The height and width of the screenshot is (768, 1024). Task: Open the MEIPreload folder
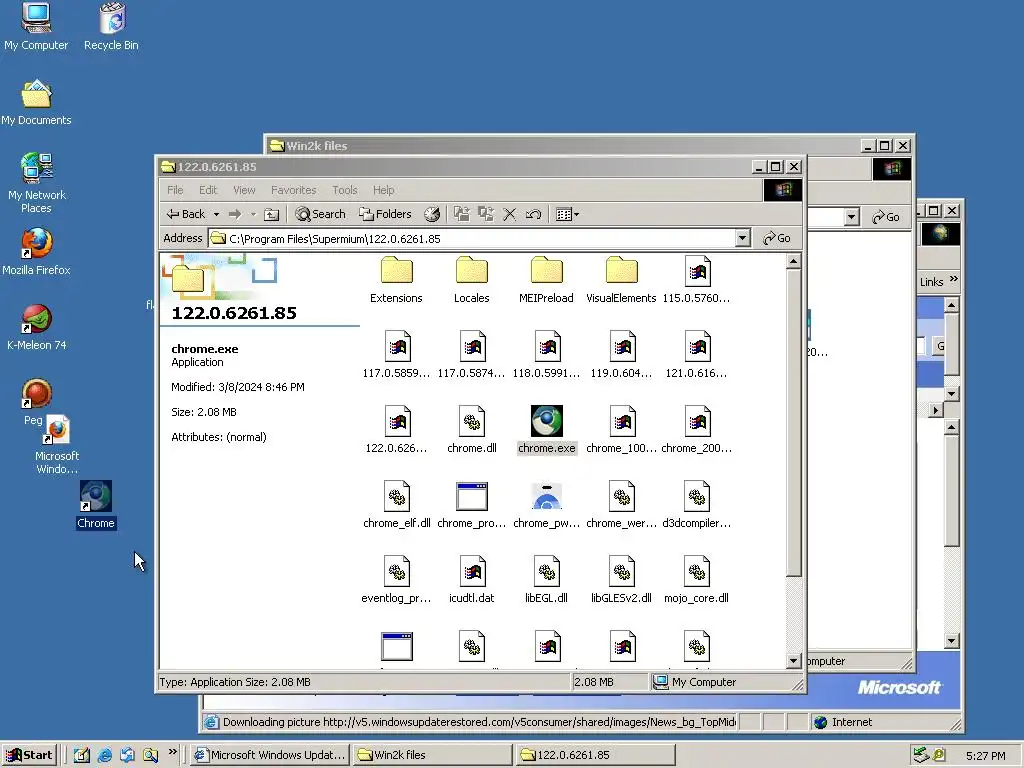point(547,280)
